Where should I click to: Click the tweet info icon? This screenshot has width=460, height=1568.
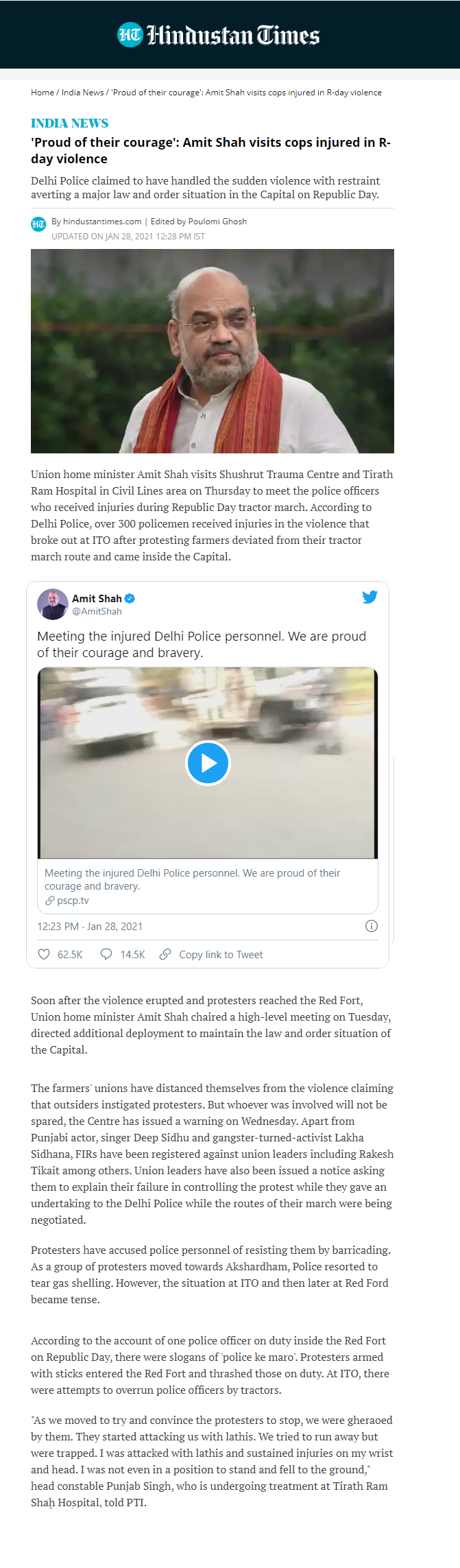point(371,926)
